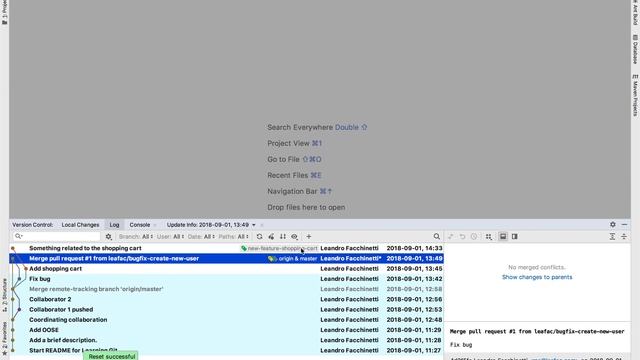The image size is (640, 360).
Task: Click the Revert changes icon
Action: click(462, 236)
